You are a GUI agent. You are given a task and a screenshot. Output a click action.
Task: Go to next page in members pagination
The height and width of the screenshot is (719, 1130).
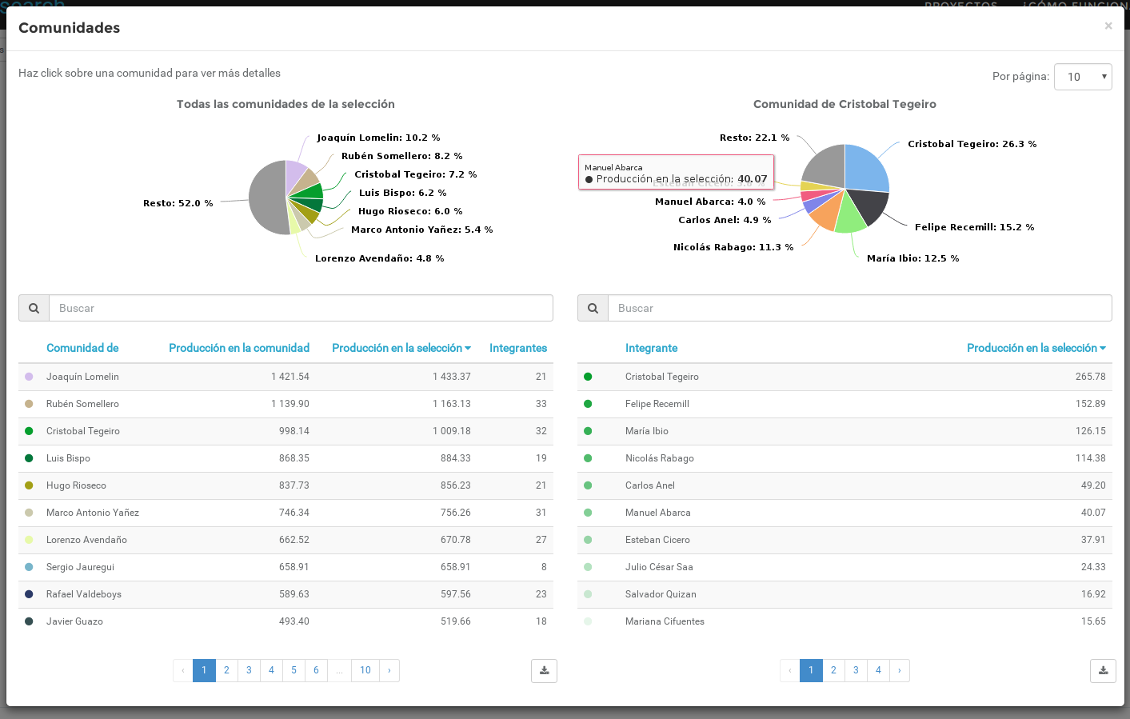(899, 671)
